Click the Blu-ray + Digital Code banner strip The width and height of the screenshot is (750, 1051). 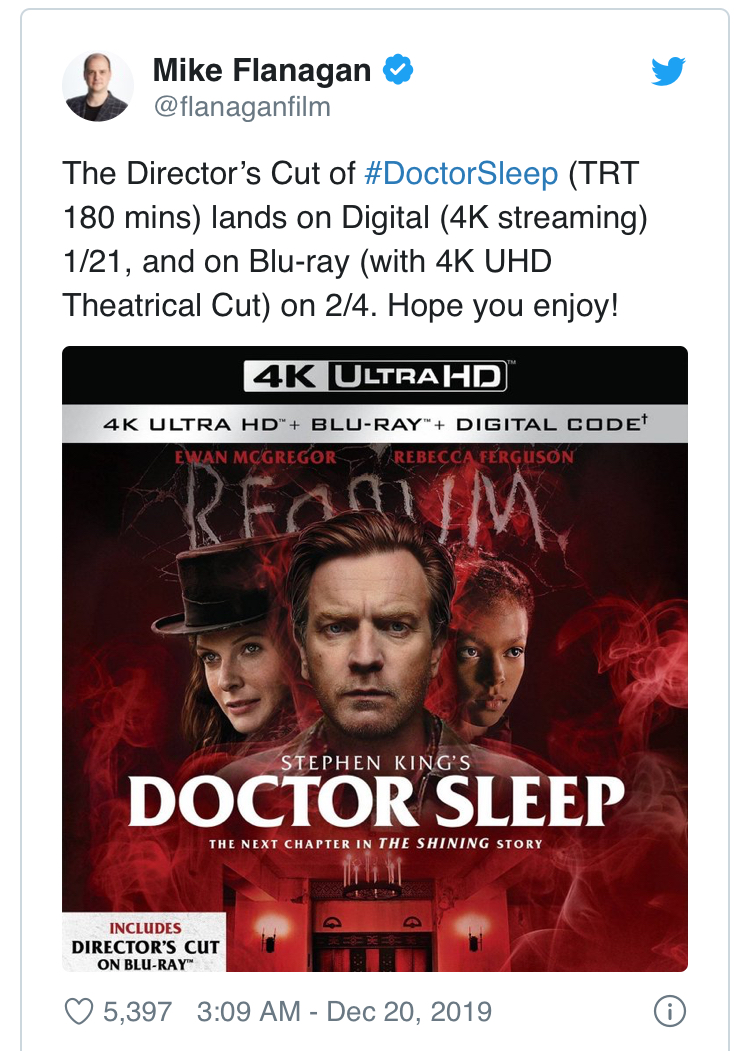(x=375, y=424)
